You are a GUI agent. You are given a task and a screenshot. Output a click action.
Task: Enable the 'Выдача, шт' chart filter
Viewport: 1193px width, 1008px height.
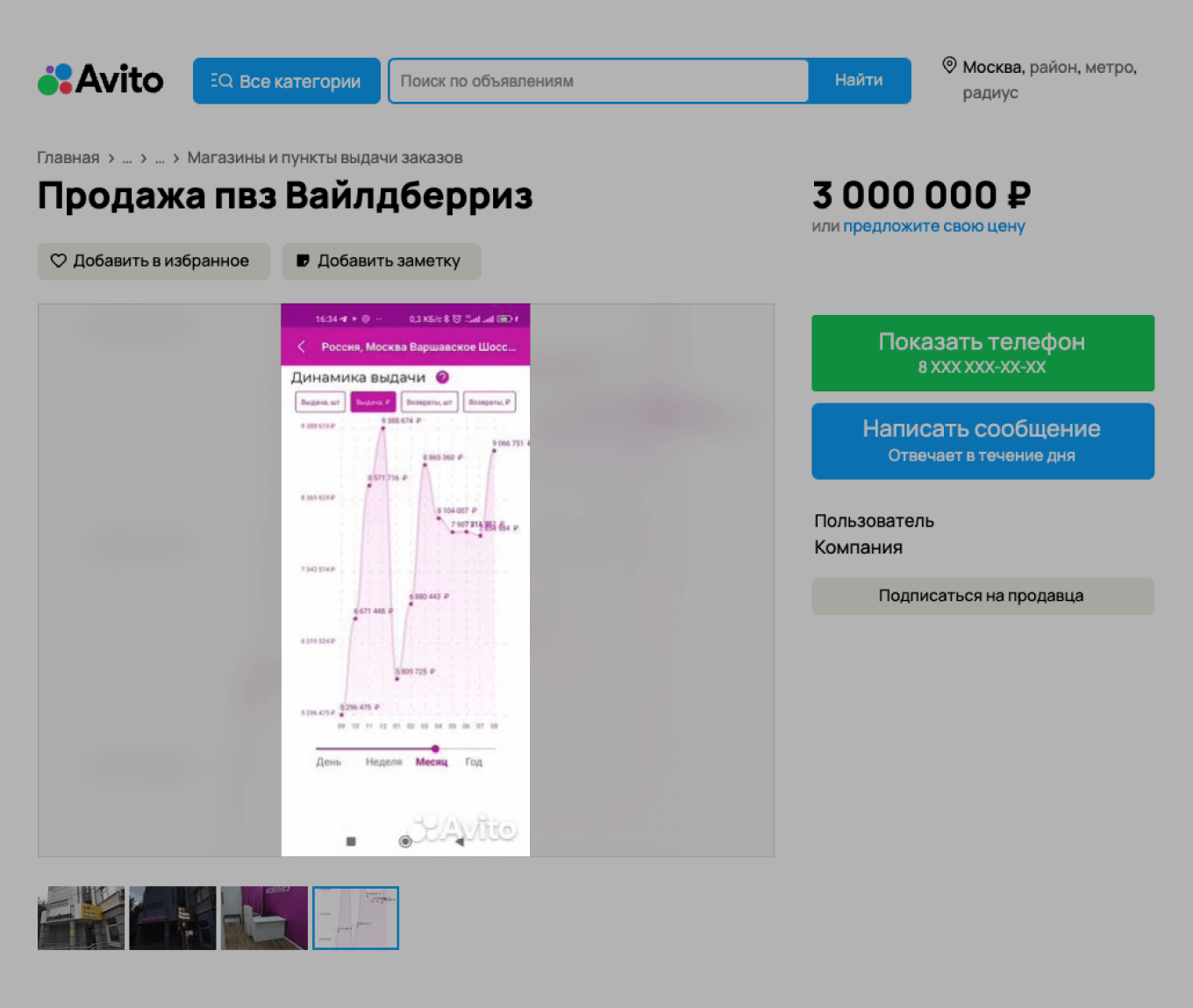click(323, 401)
